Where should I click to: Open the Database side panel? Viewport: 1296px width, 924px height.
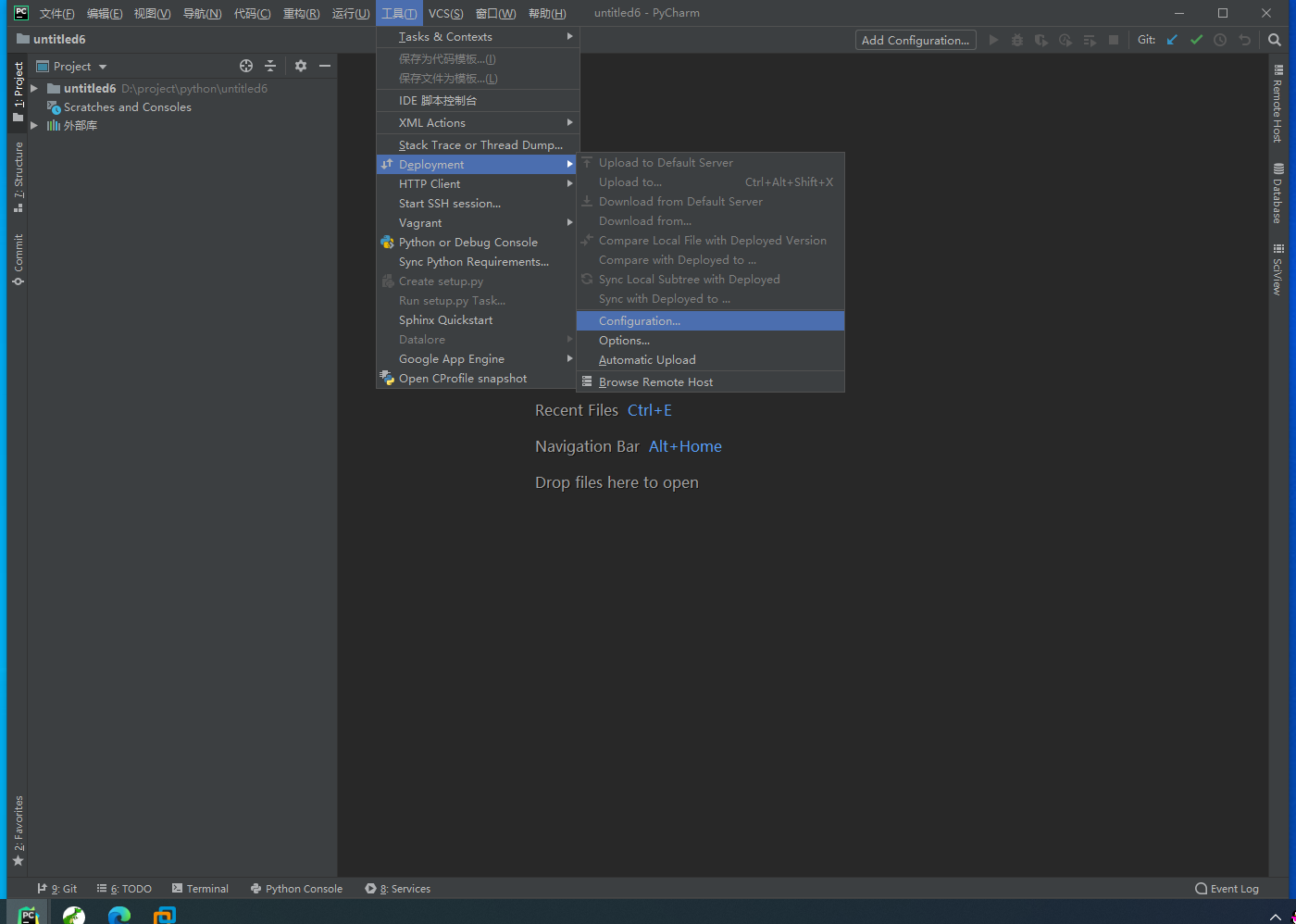[x=1277, y=194]
